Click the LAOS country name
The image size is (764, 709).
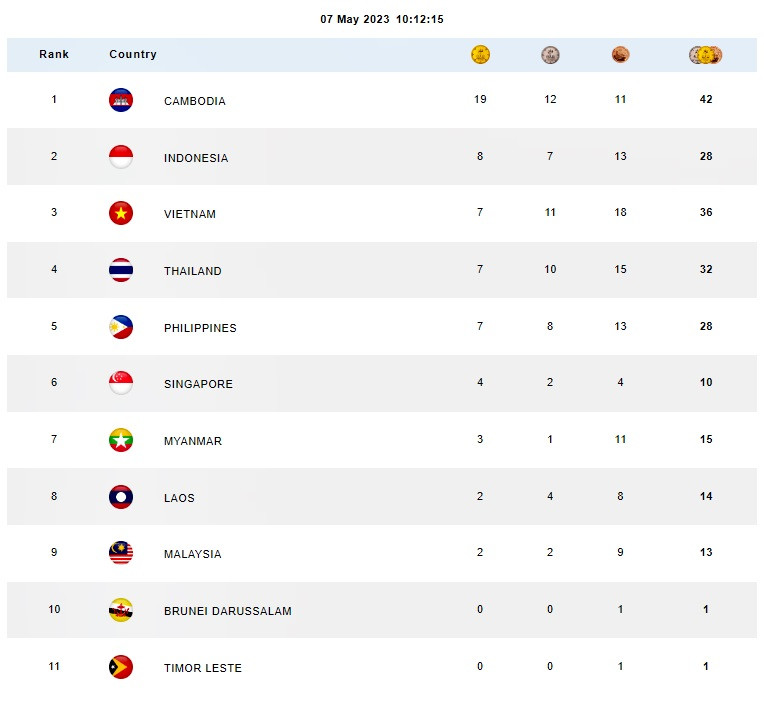179,498
